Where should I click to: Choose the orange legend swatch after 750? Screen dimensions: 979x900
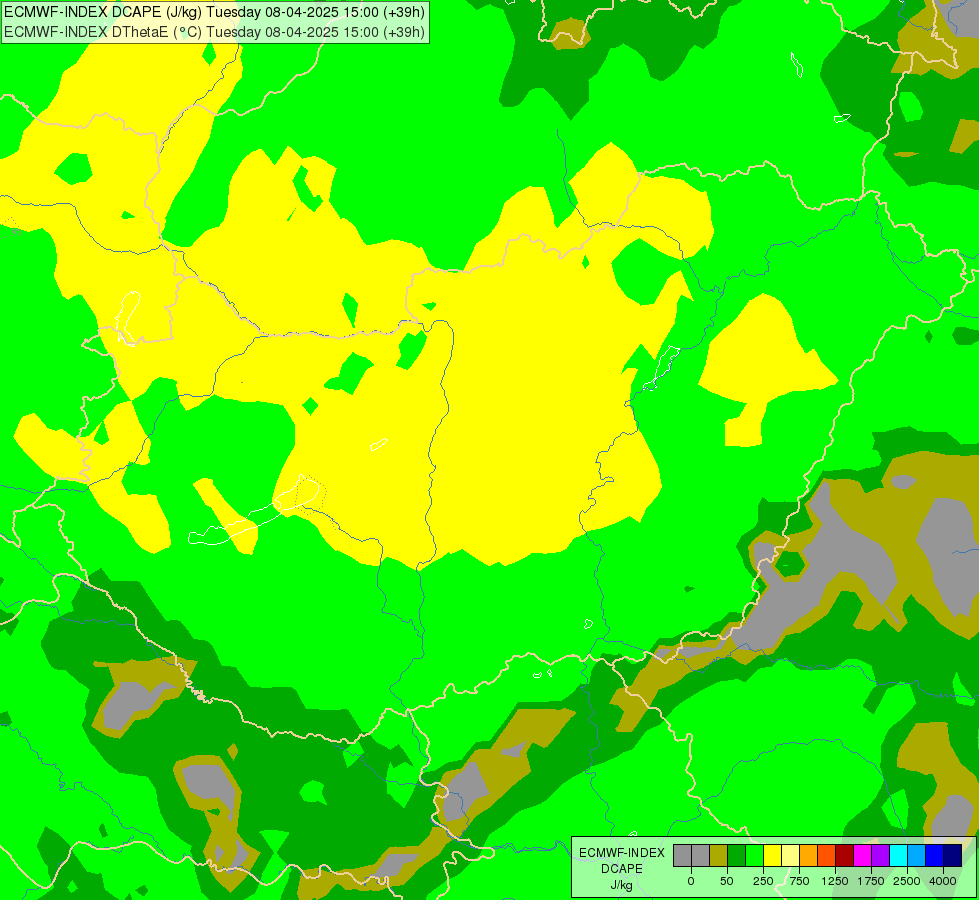click(809, 856)
